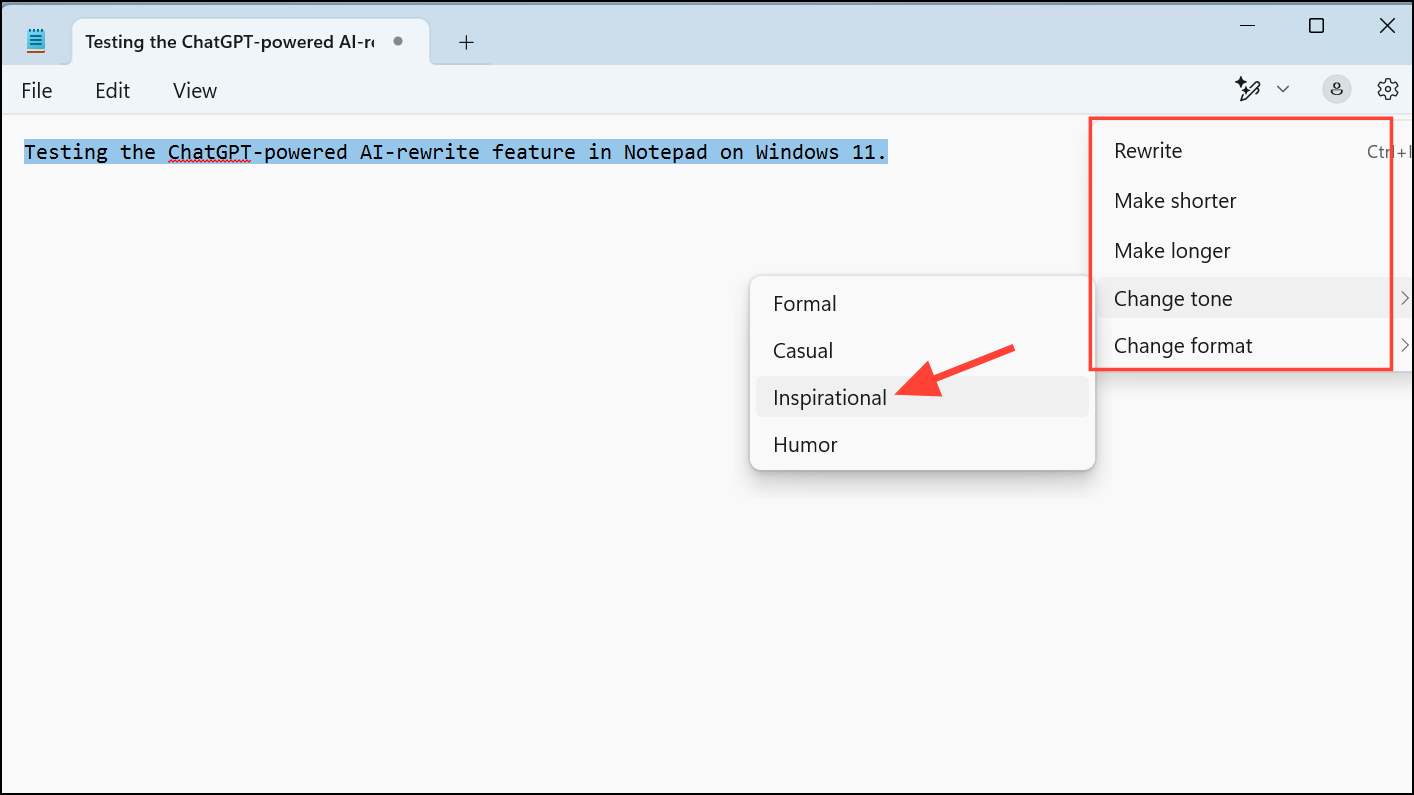The height and width of the screenshot is (795, 1414).
Task: Select the 'Testing the ChatGPT-powered' tab
Action: pos(250,42)
